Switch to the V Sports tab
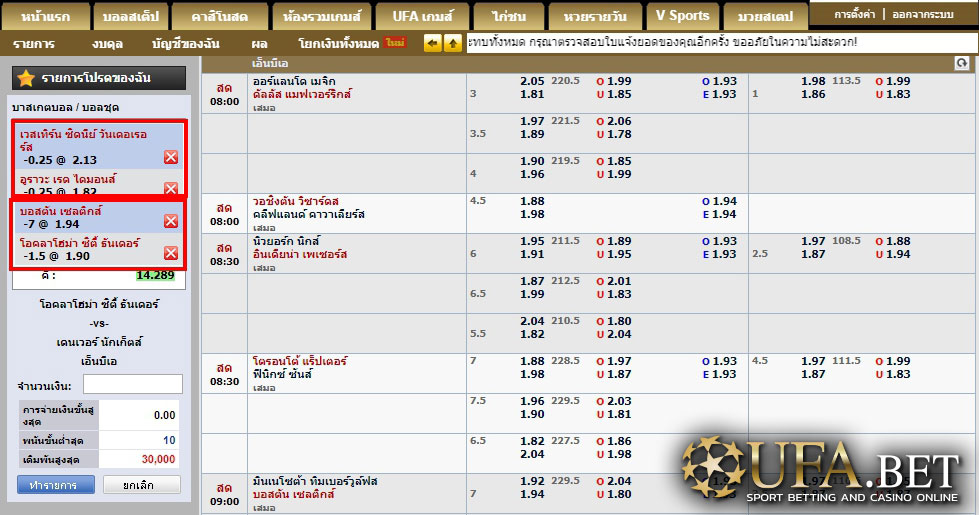This screenshot has width=979, height=515. tap(682, 16)
